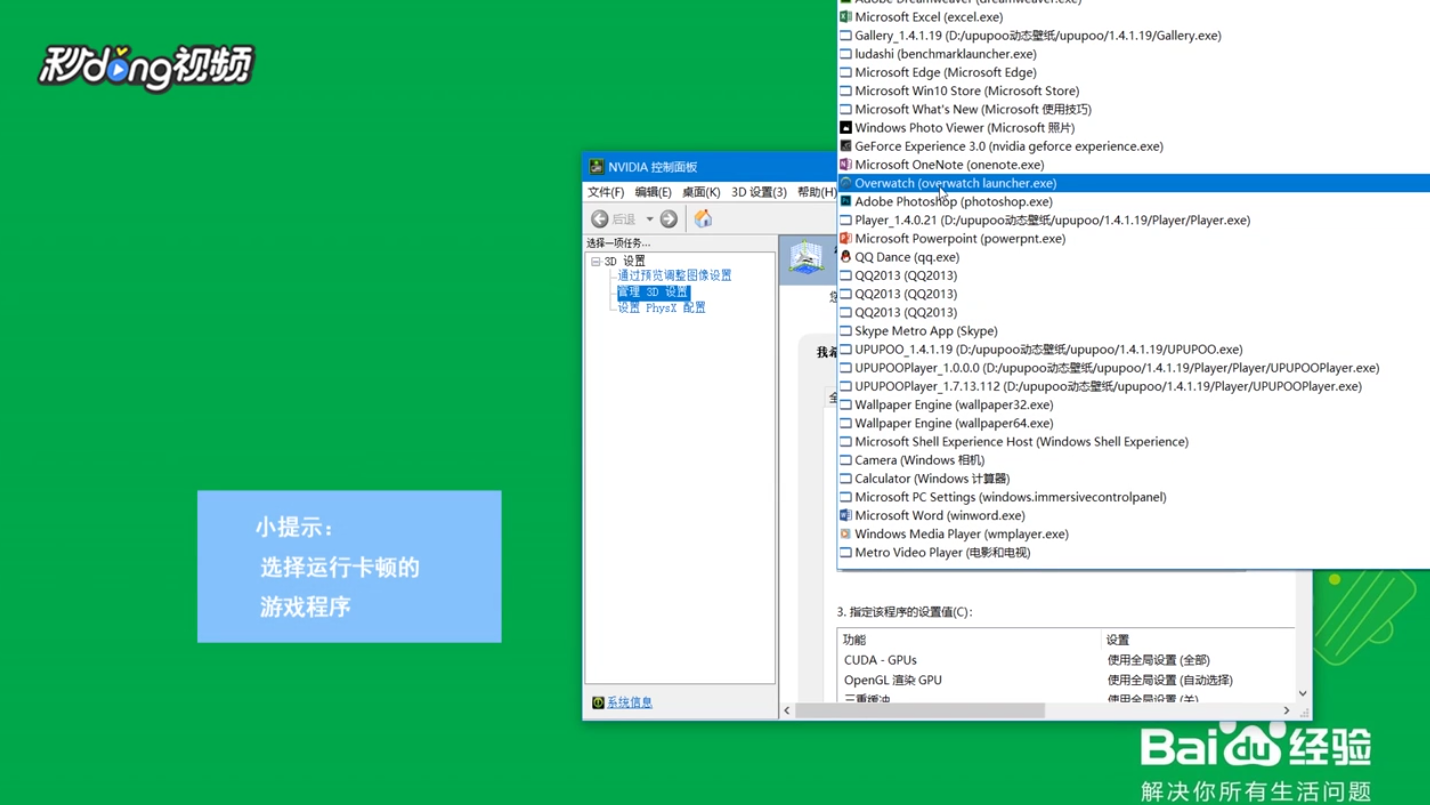Click the Back arrow in NVIDIA toolbar

(599, 219)
